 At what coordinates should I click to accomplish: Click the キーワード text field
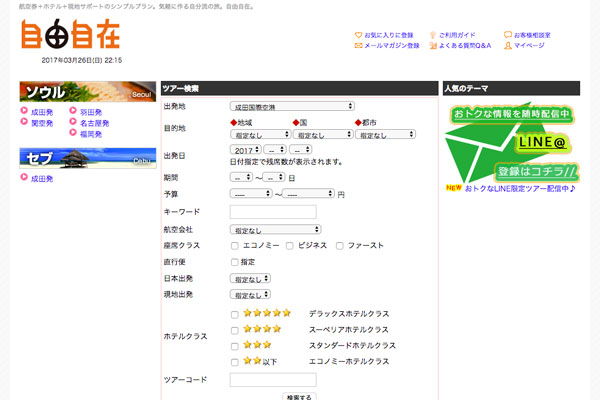coord(273,212)
